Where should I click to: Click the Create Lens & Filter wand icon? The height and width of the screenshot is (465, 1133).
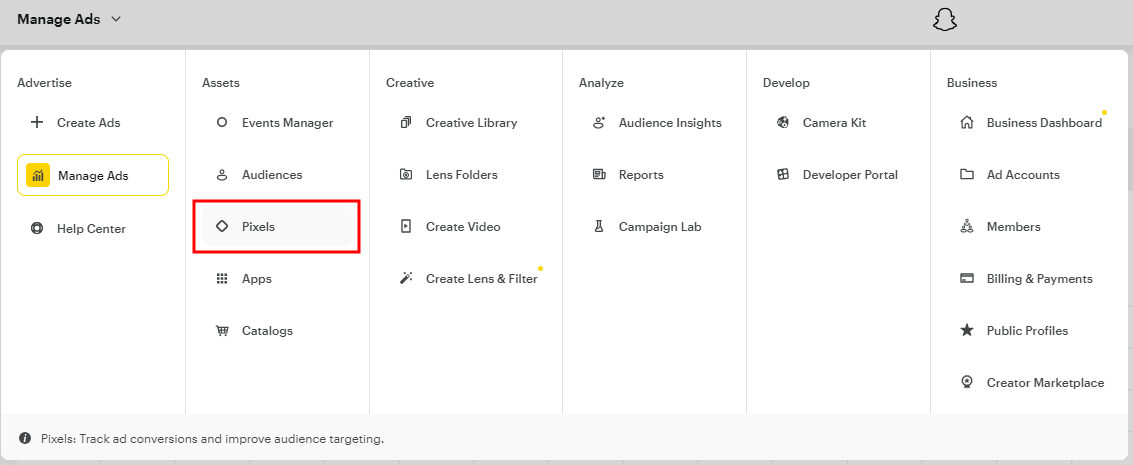(x=406, y=279)
